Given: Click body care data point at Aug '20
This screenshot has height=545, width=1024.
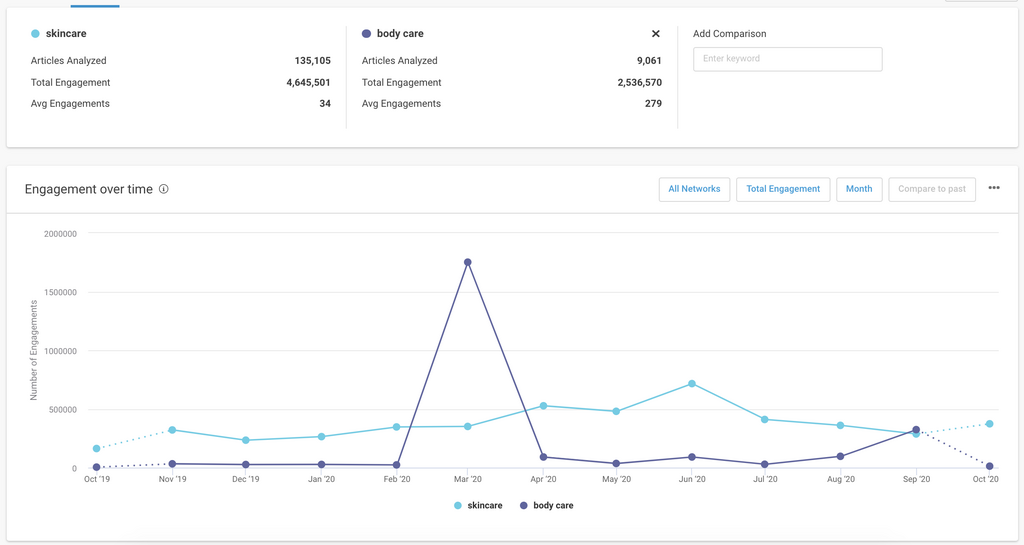Looking at the screenshot, I should tap(840, 457).
